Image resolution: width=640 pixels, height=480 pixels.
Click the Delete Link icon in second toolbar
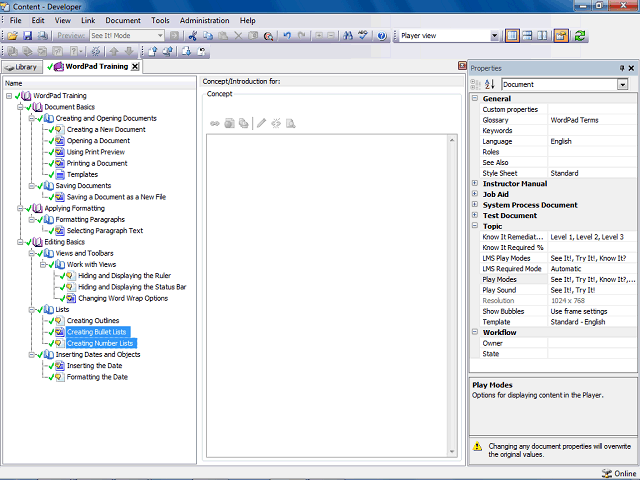point(96,51)
